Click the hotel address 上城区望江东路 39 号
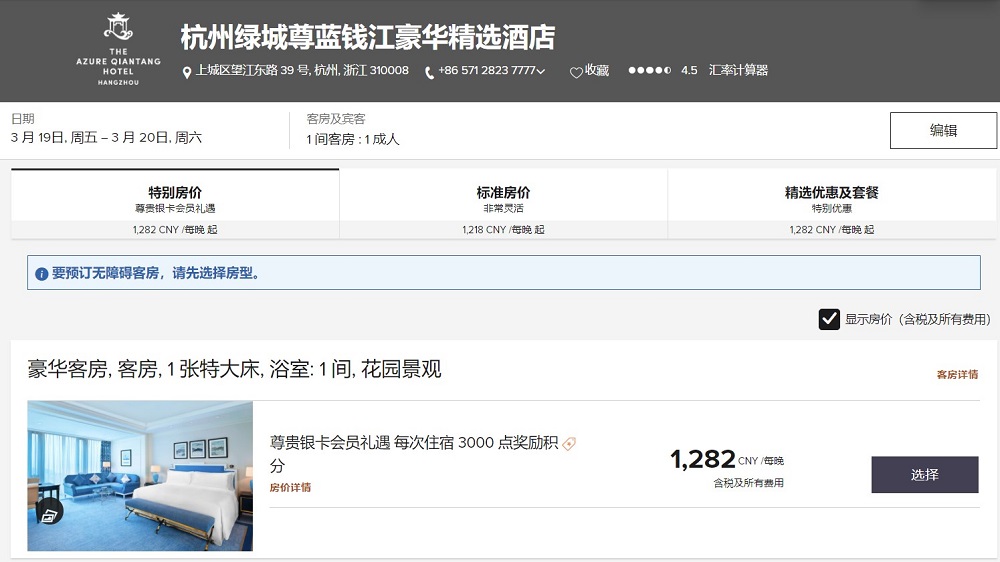1000x562 pixels. (x=302, y=70)
